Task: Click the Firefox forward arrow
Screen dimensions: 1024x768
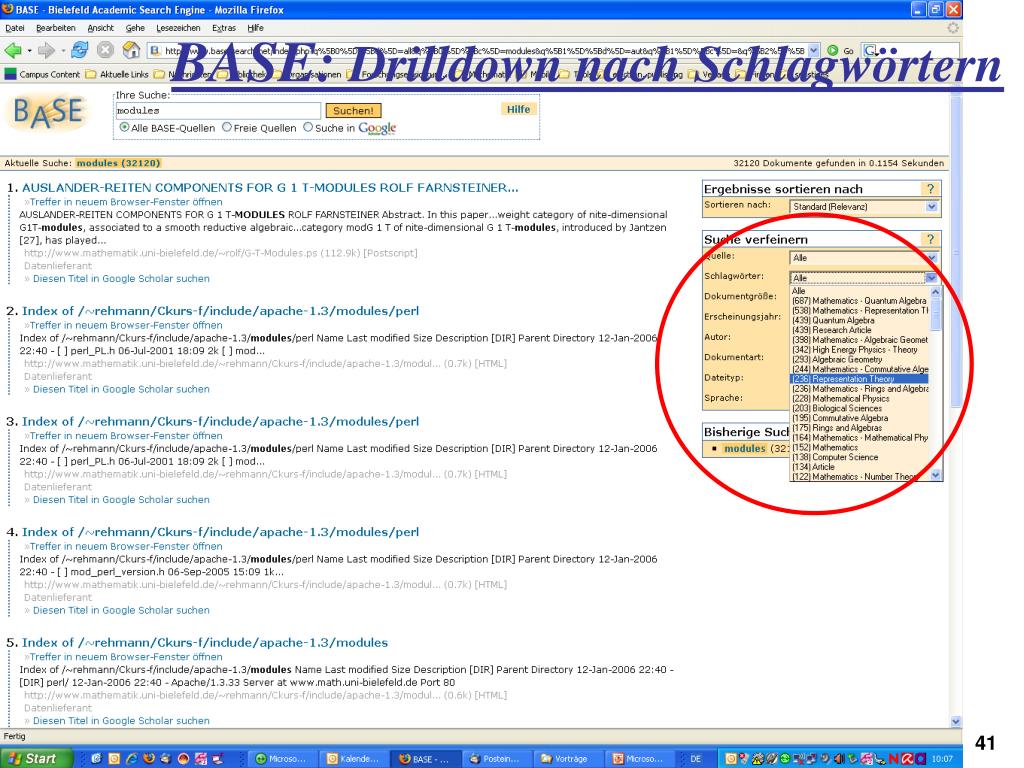Action: pyautogui.click(x=46, y=50)
